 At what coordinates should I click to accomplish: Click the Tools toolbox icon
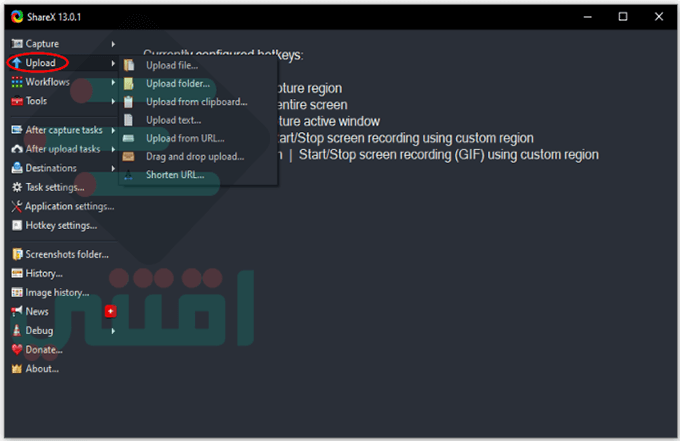click(17, 101)
